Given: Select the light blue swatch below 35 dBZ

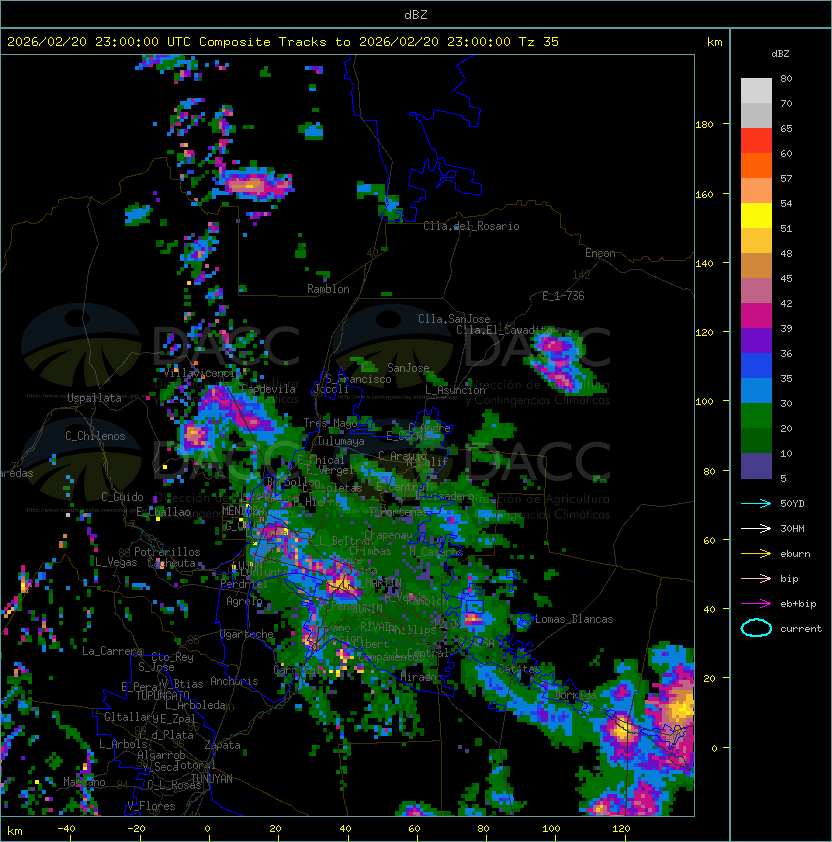Looking at the screenshot, I should coord(756,390).
